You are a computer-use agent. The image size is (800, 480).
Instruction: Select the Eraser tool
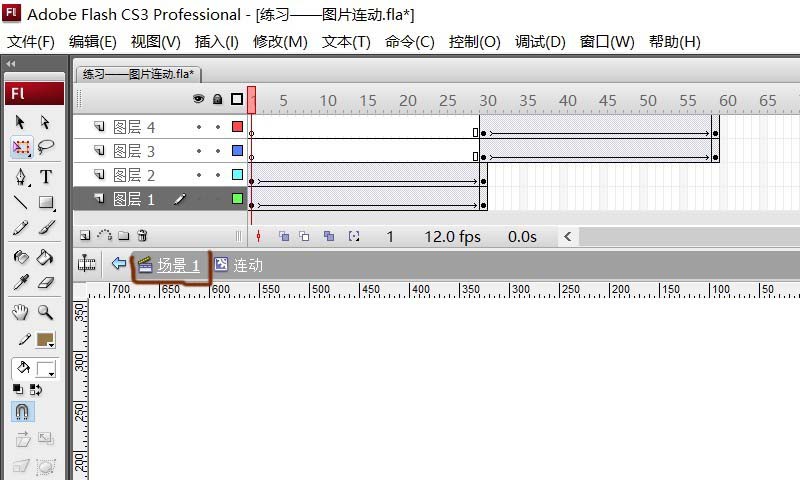[x=45, y=282]
